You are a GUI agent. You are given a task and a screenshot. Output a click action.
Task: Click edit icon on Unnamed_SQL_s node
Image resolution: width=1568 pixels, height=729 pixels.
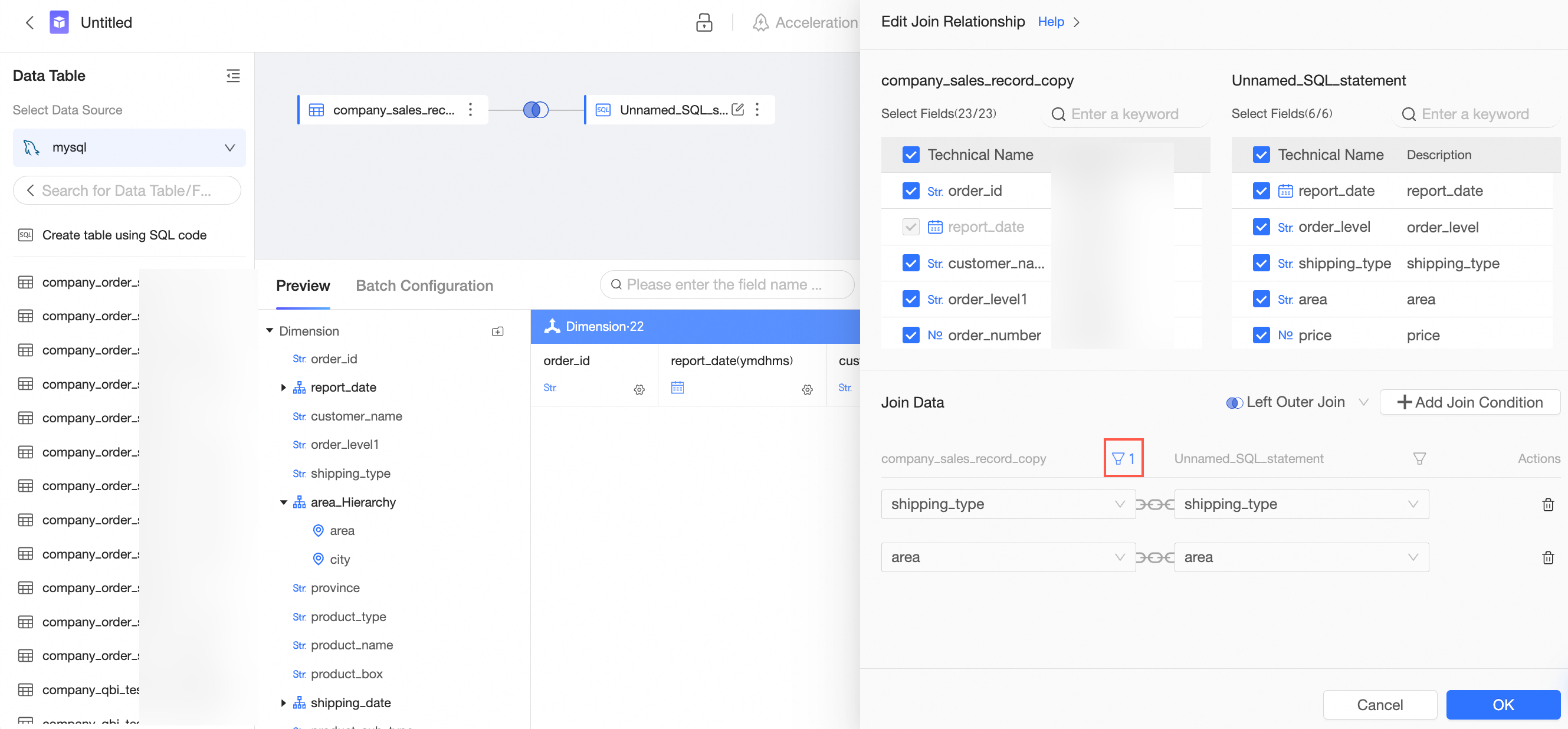(738, 110)
